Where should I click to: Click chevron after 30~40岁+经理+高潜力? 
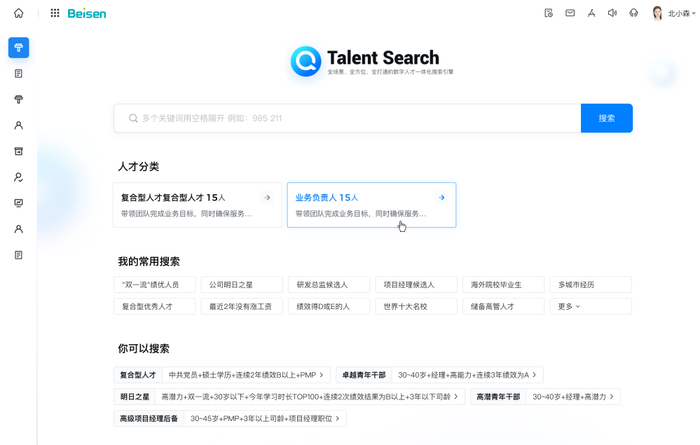pos(612,396)
